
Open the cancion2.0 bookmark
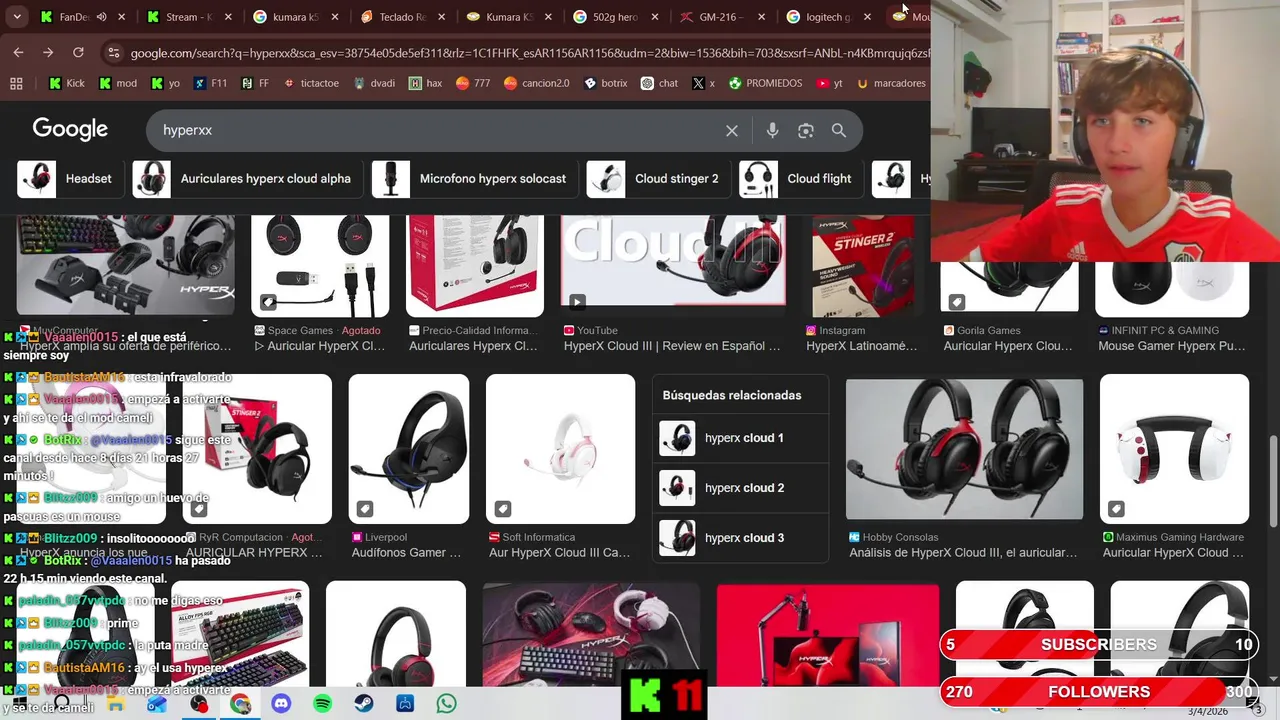click(536, 83)
